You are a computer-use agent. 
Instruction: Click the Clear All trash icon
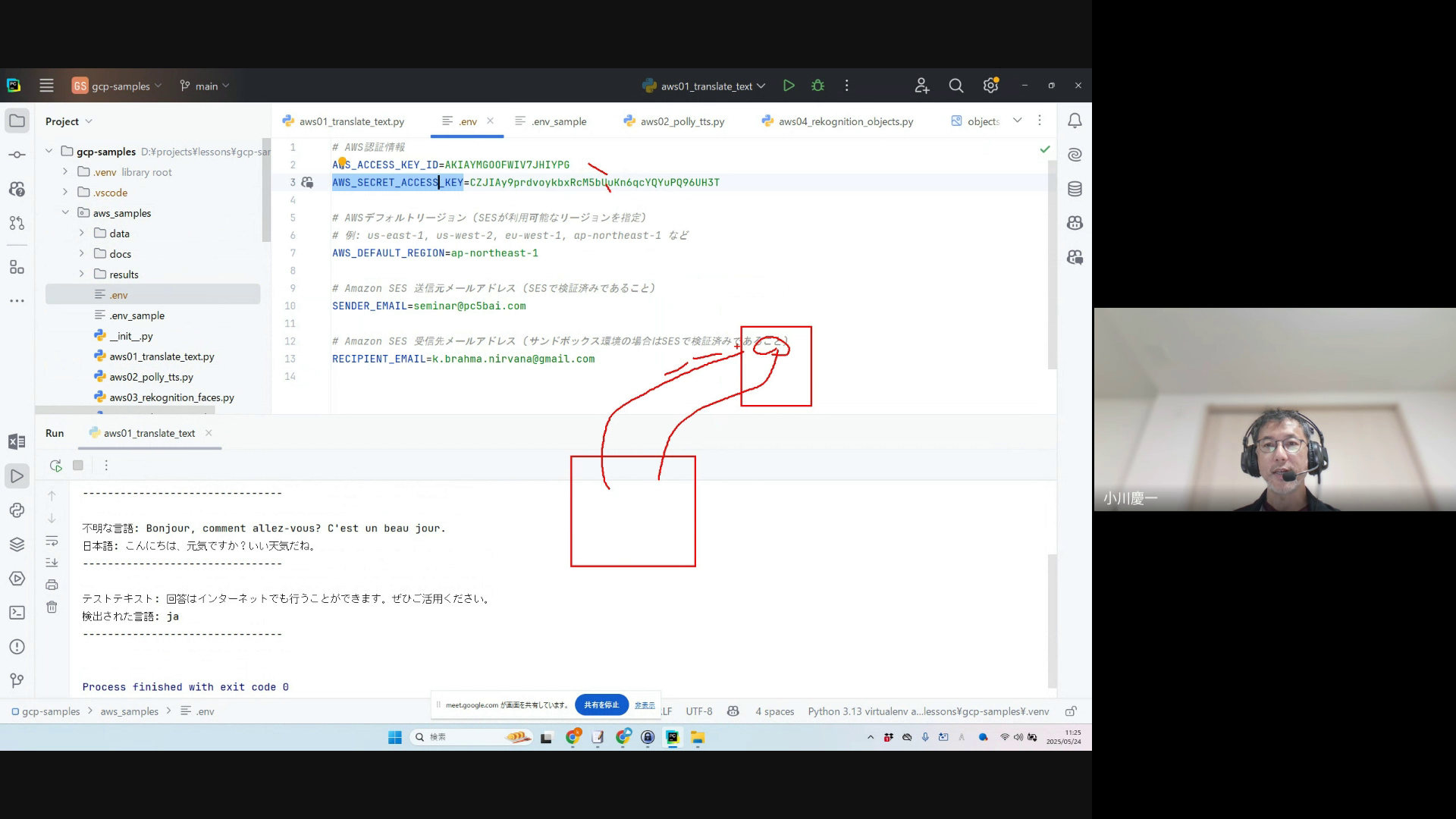(x=52, y=607)
